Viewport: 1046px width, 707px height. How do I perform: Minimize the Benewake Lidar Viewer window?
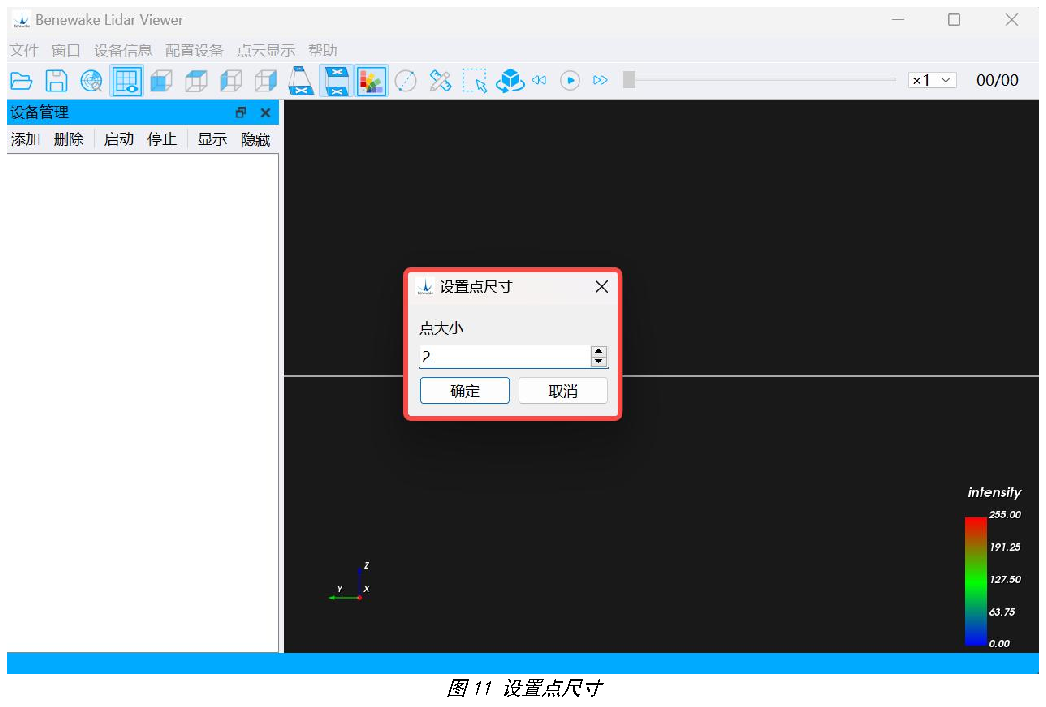898,20
